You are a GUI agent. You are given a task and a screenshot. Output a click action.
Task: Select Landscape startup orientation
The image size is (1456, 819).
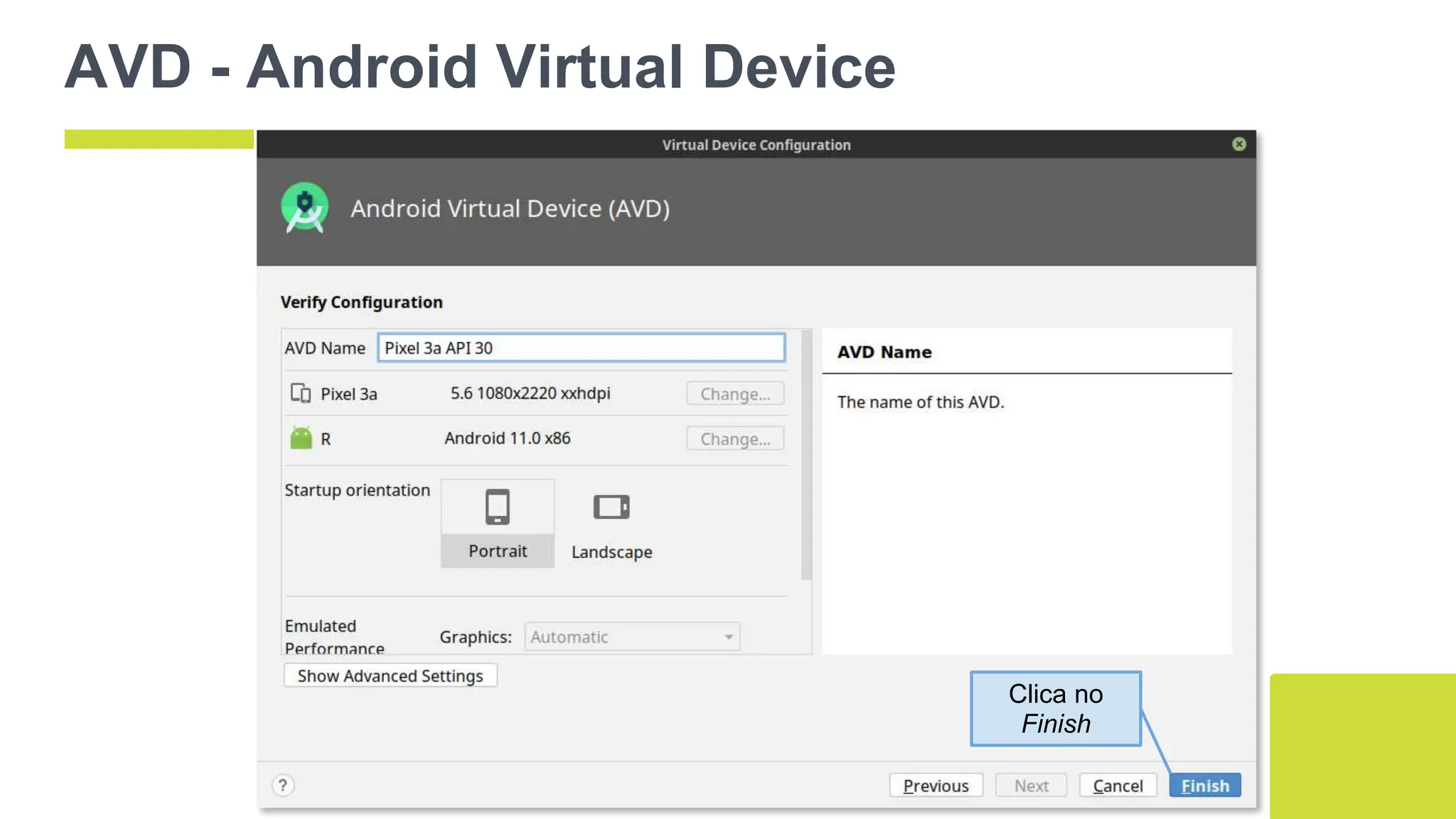coord(612,523)
